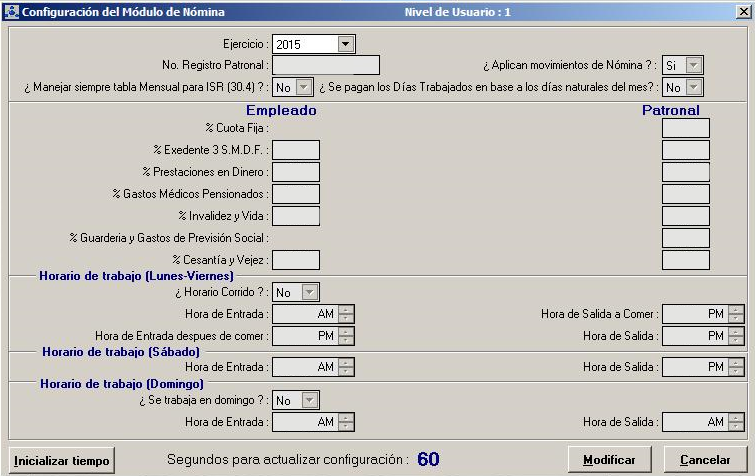This screenshot has width=755, height=476.
Task: Expand the Horario Corrido dropdown
Action: click(x=309, y=293)
